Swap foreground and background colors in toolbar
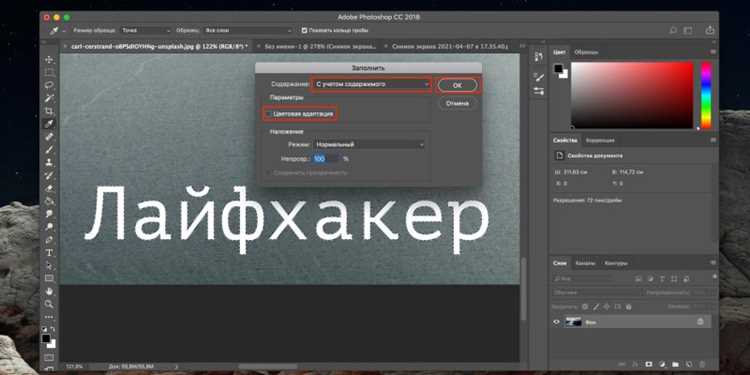750x375 pixels. (x=53, y=329)
